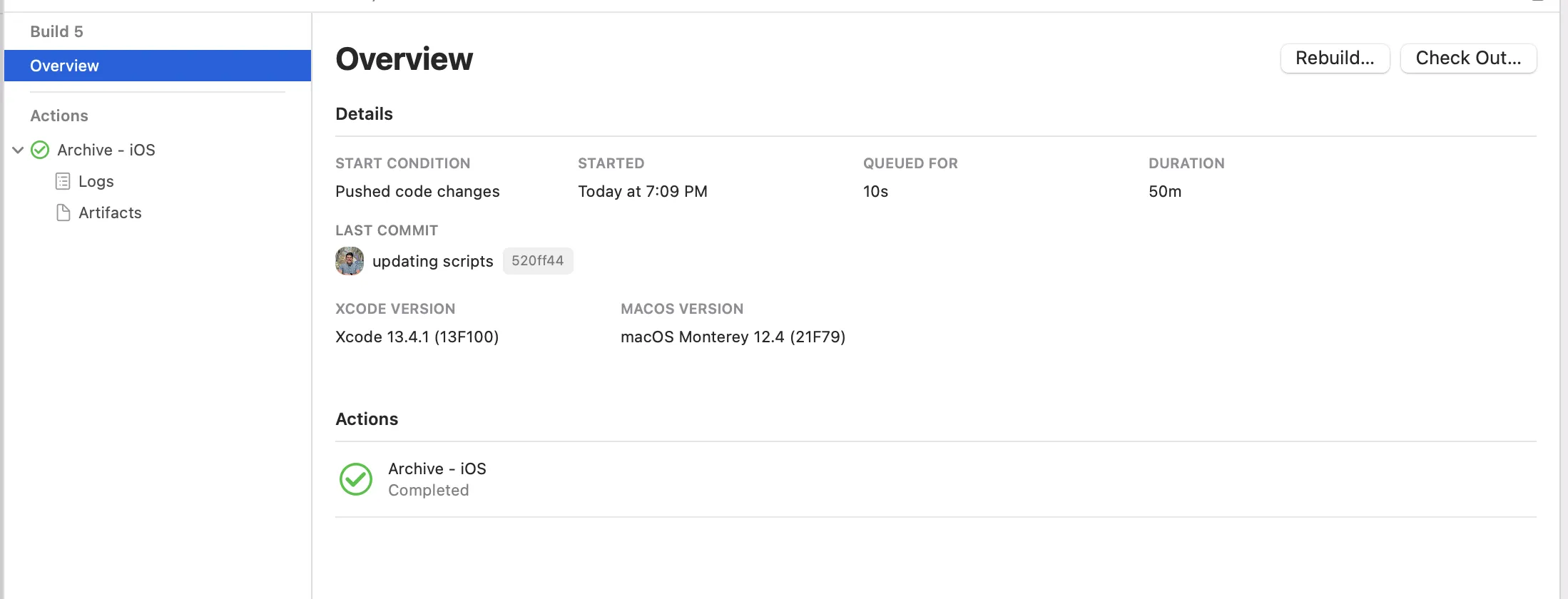Select Overview in the sidebar
Screen dimensions: 1568x599
coord(65,66)
